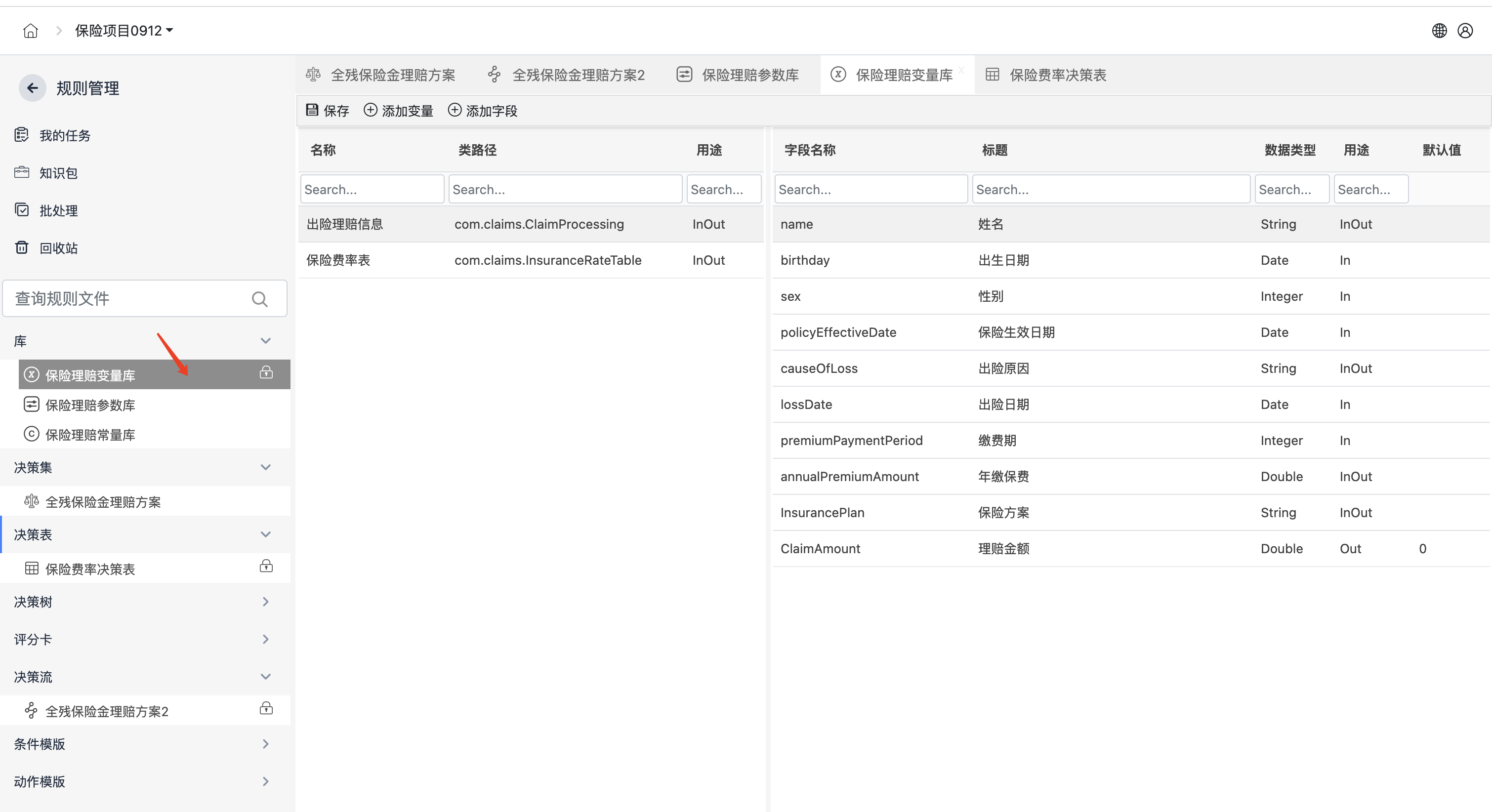Toggle lock icon on 全残保险金理赔方案2

point(266,708)
